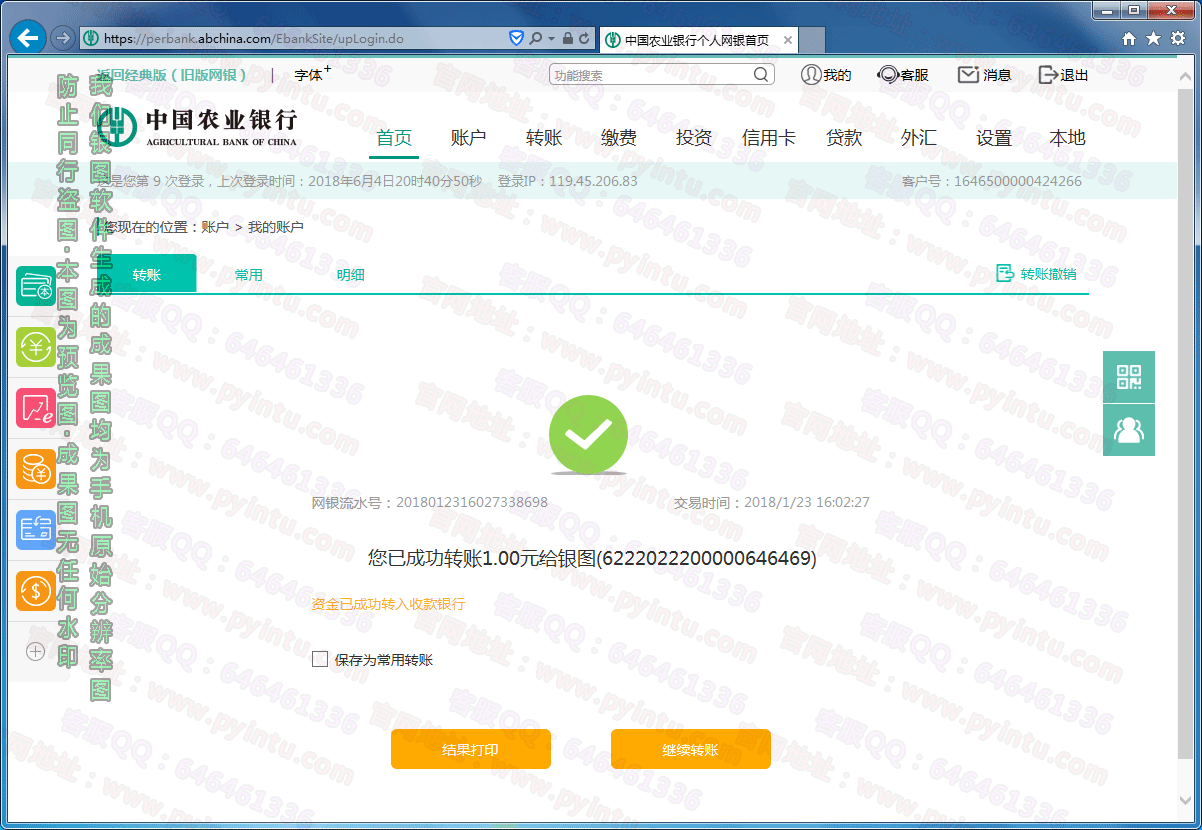1202x830 pixels.
Task: Click the orange coin-stack sidebar icon
Action: [36, 469]
